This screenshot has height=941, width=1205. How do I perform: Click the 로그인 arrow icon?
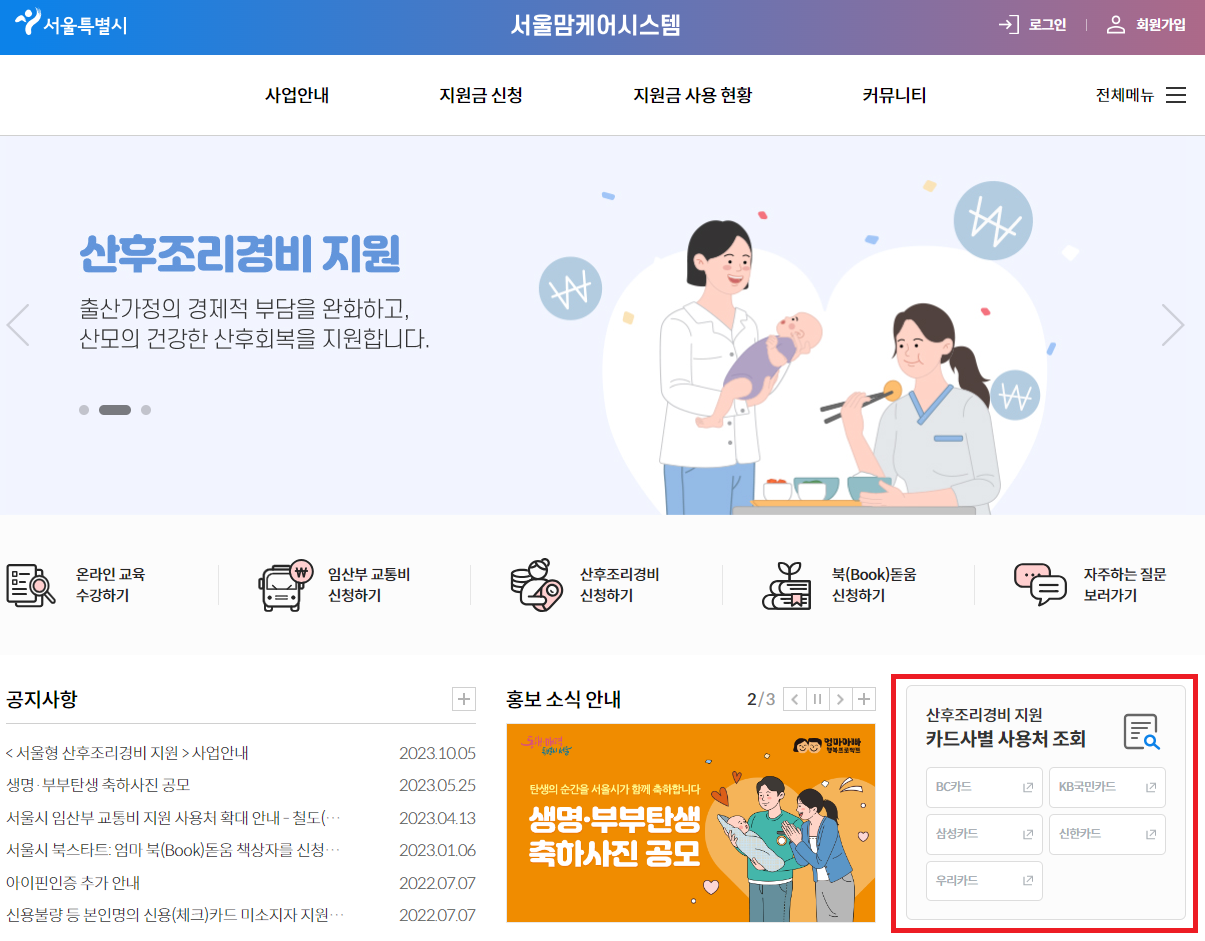point(1007,25)
